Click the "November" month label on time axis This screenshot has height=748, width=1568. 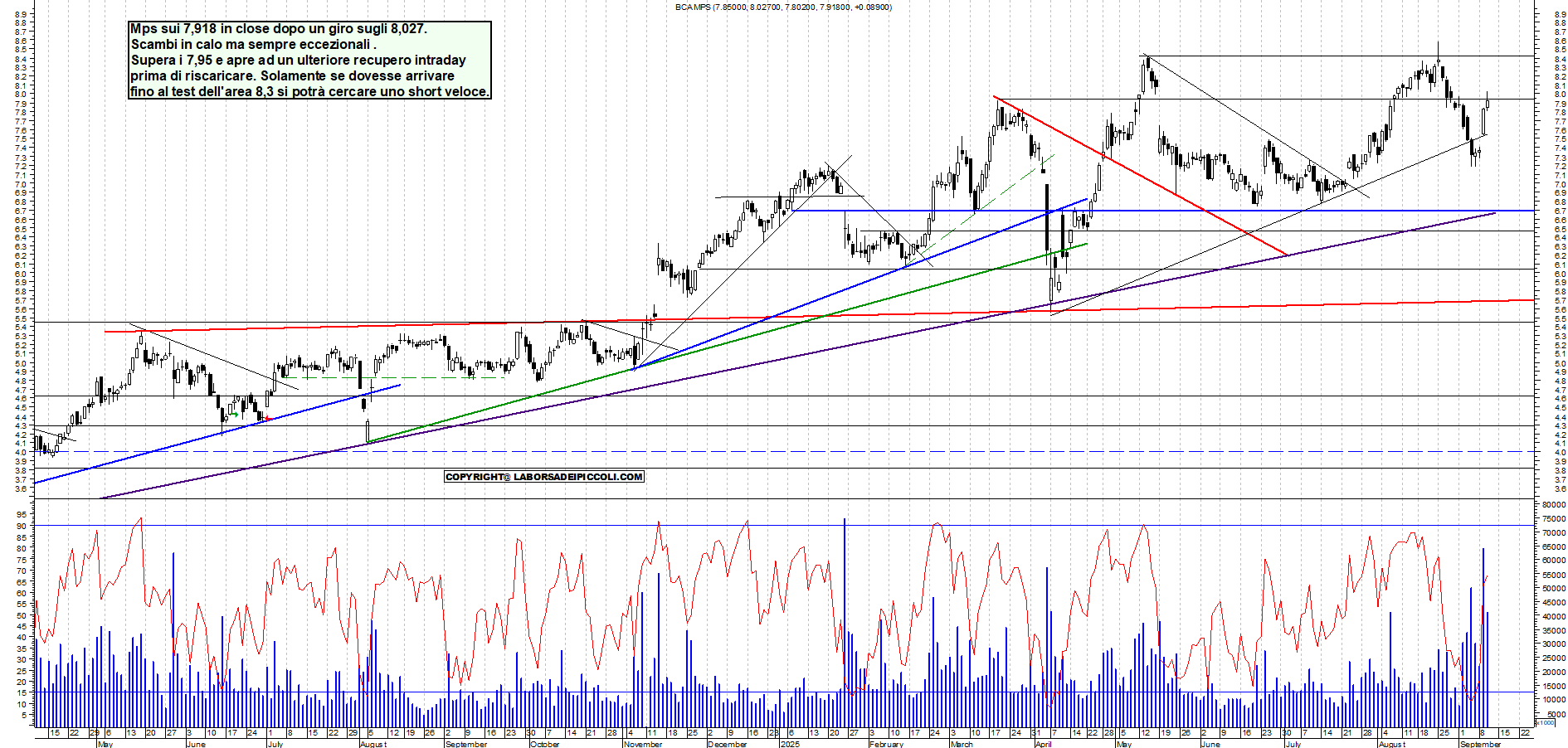coord(643,744)
